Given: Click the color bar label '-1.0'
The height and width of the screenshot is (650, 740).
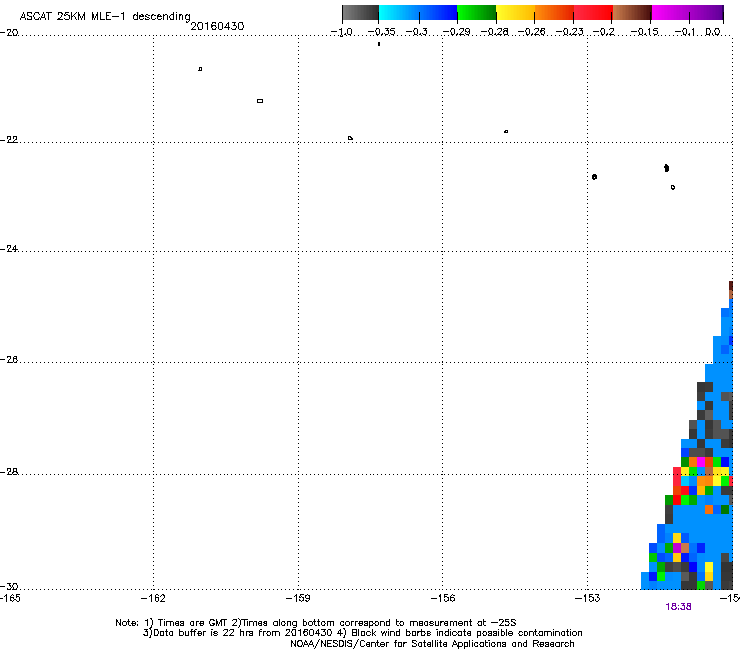Looking at the screenshot, I should point(341,32).
